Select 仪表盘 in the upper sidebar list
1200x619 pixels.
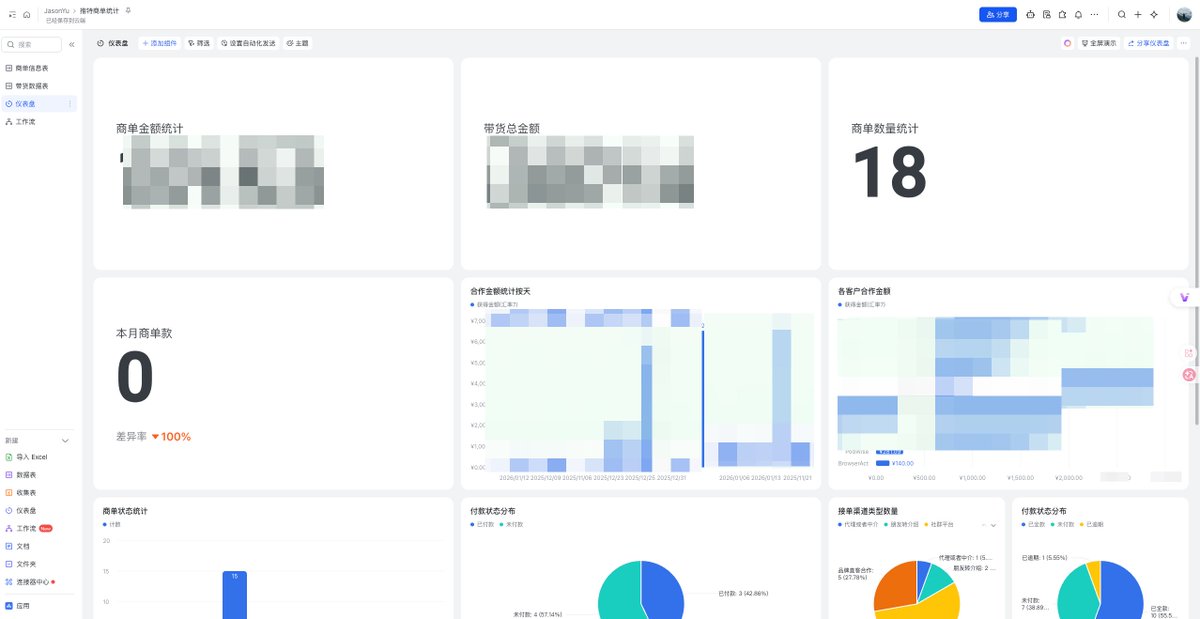(x=38, y=103)
